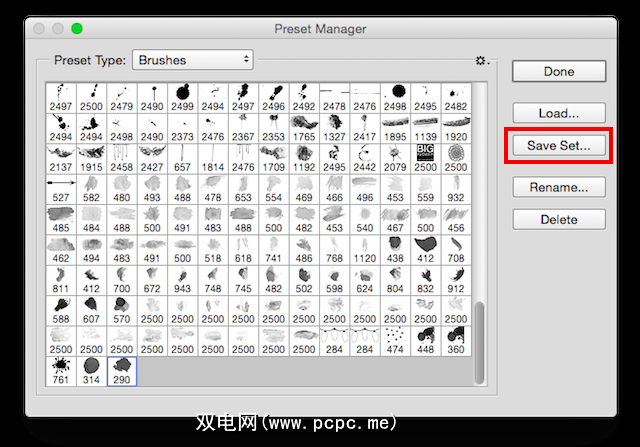This screenshot has width=640, height=447.
Task: Pick the brush labeled 2079
Action: [395, 159]
